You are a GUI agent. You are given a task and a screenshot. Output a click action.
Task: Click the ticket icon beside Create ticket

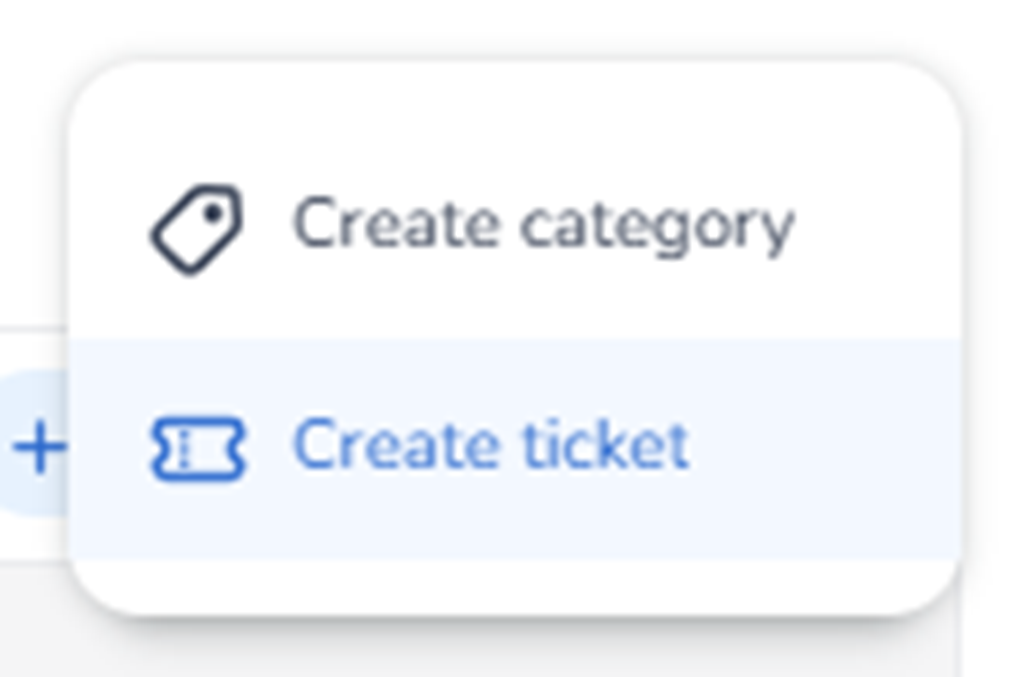197,448
